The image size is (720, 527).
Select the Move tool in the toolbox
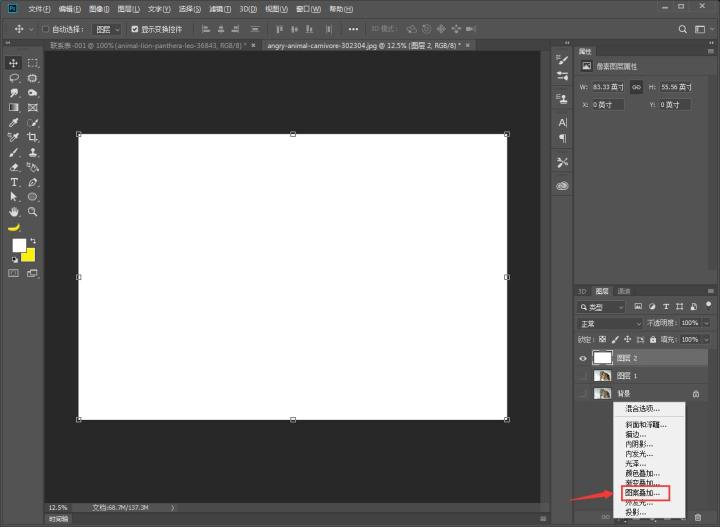14,62
